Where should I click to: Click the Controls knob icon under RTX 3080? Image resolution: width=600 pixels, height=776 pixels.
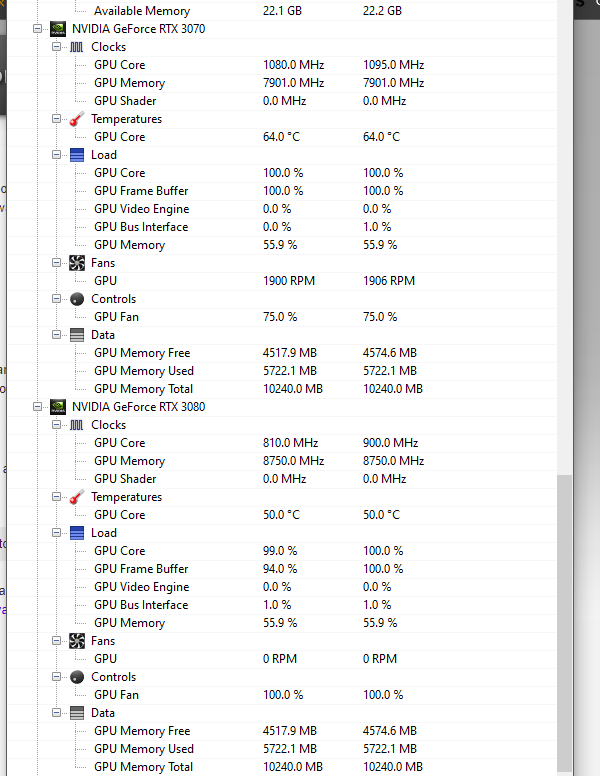coord(77,677)
